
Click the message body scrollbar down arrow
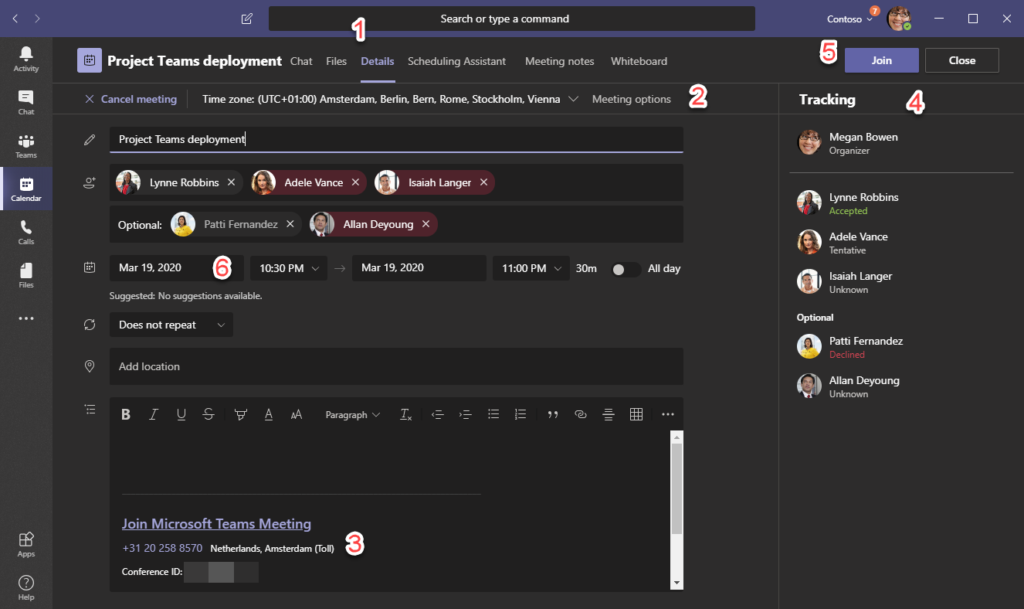[677, 583]
